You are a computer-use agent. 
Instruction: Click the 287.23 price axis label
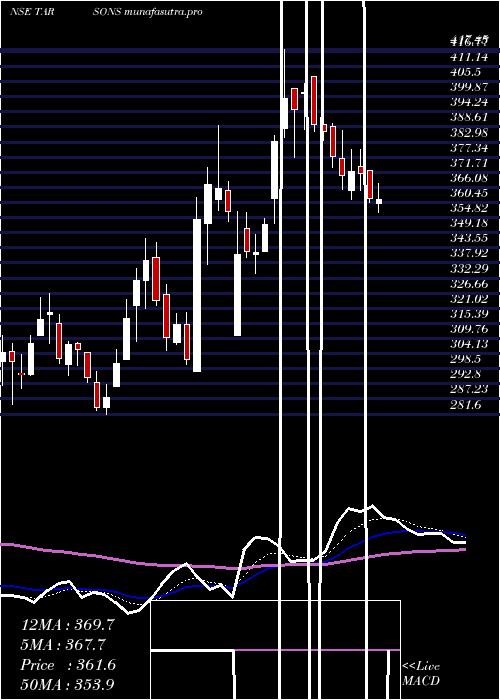[469, 389]
